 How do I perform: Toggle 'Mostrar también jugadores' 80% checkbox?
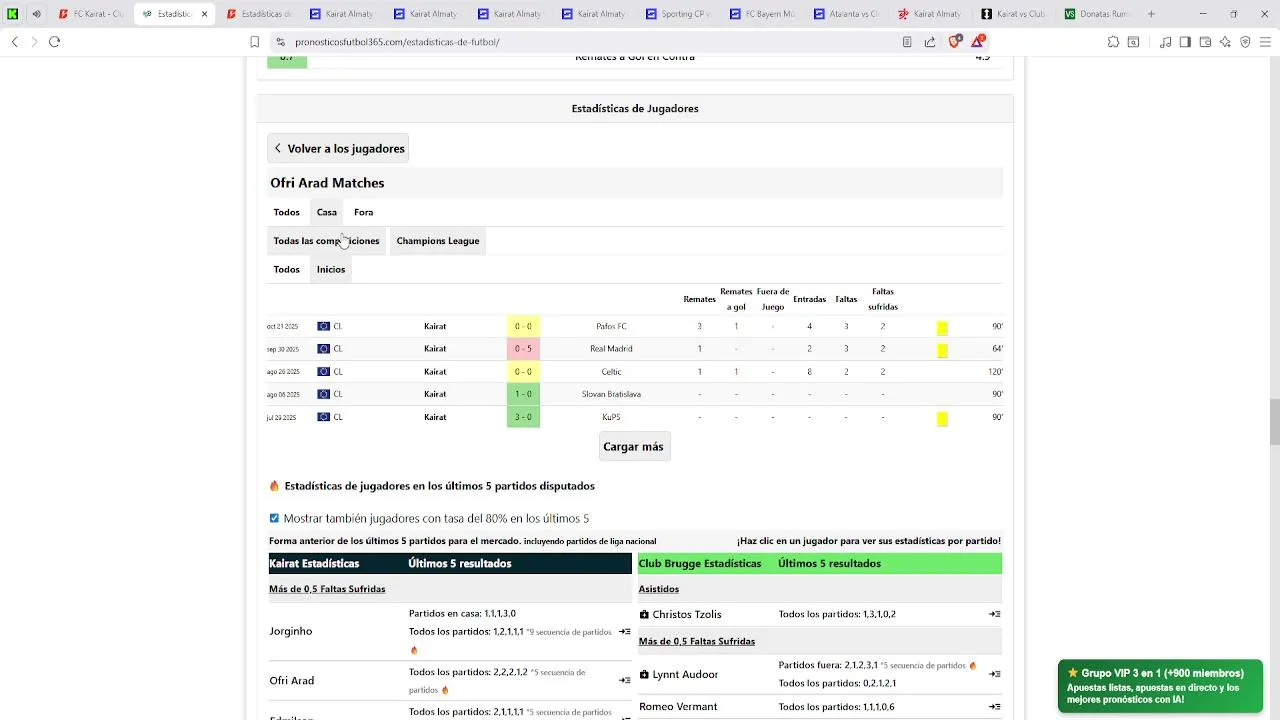pyautogui.click(x=274, y=518)
